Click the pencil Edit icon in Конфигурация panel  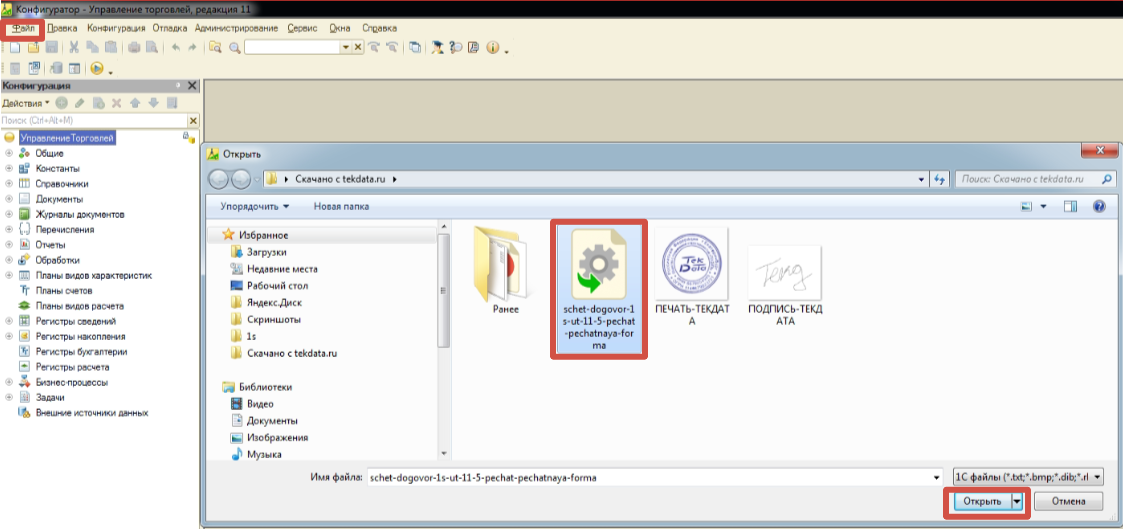tap(80, 104)
